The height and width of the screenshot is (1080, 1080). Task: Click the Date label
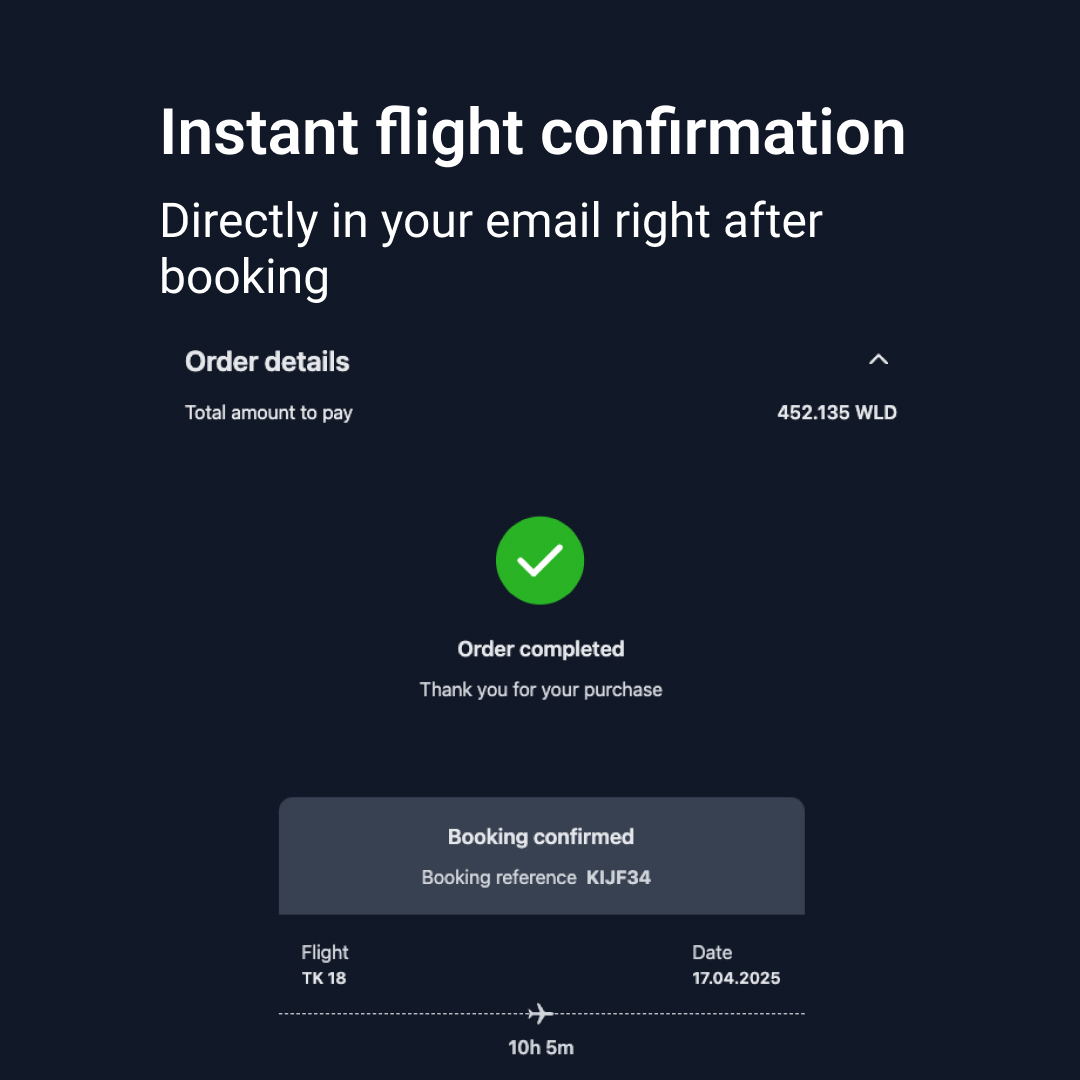pyautogui.click(x=712, y=953)
